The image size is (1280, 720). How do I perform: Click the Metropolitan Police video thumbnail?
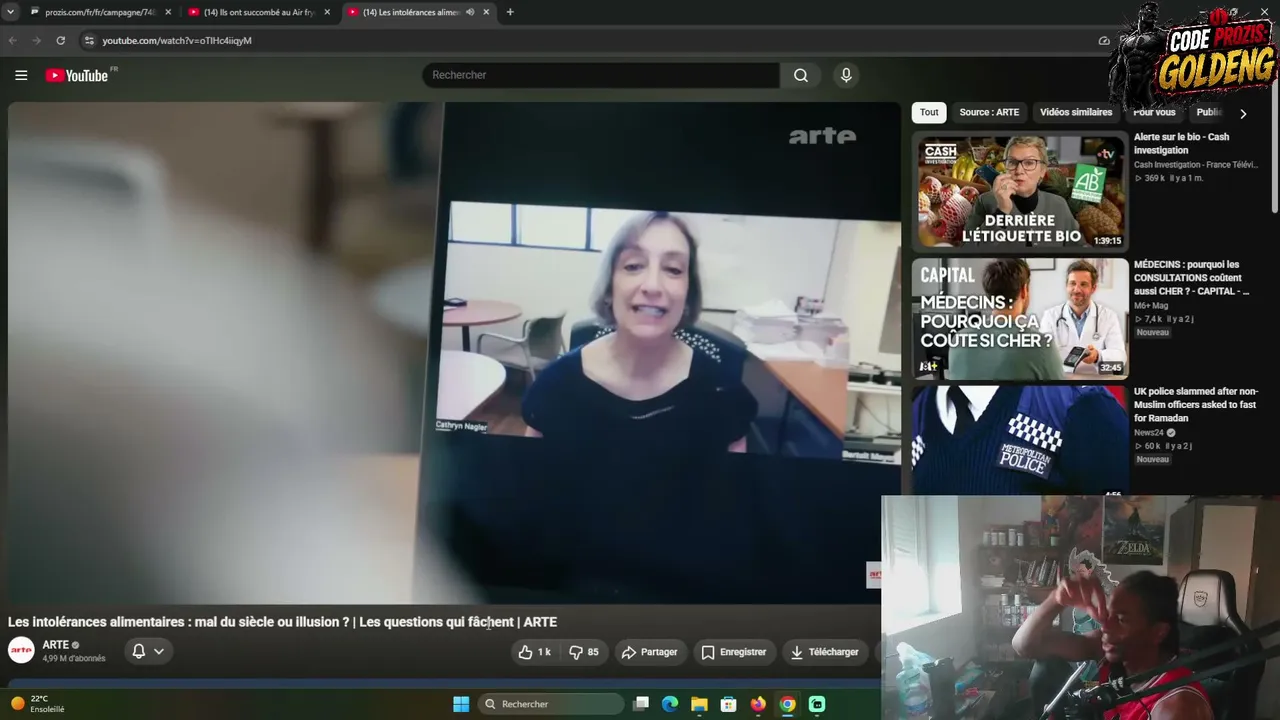click(x=1020, y=440)
